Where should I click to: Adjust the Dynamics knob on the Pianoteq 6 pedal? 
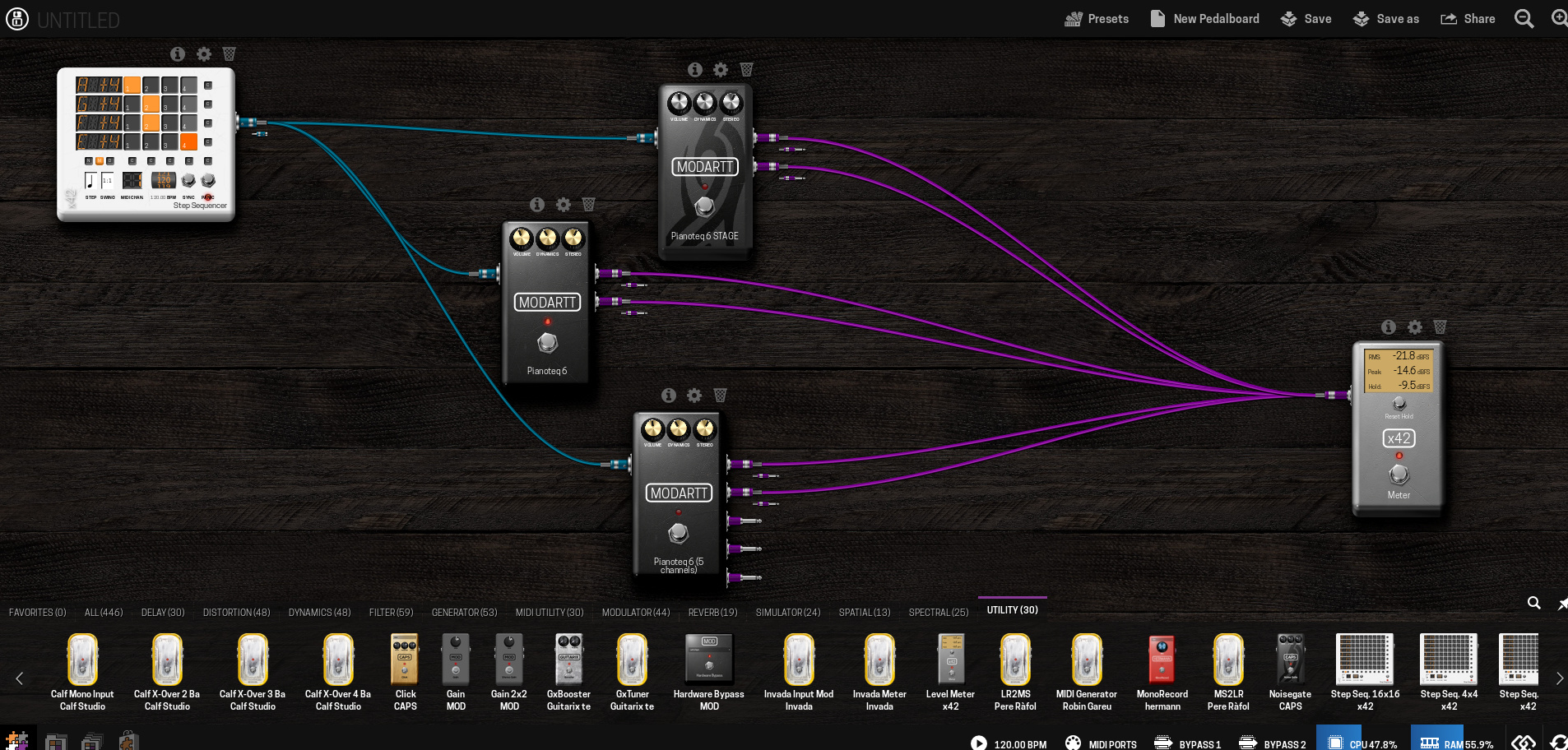547,238
